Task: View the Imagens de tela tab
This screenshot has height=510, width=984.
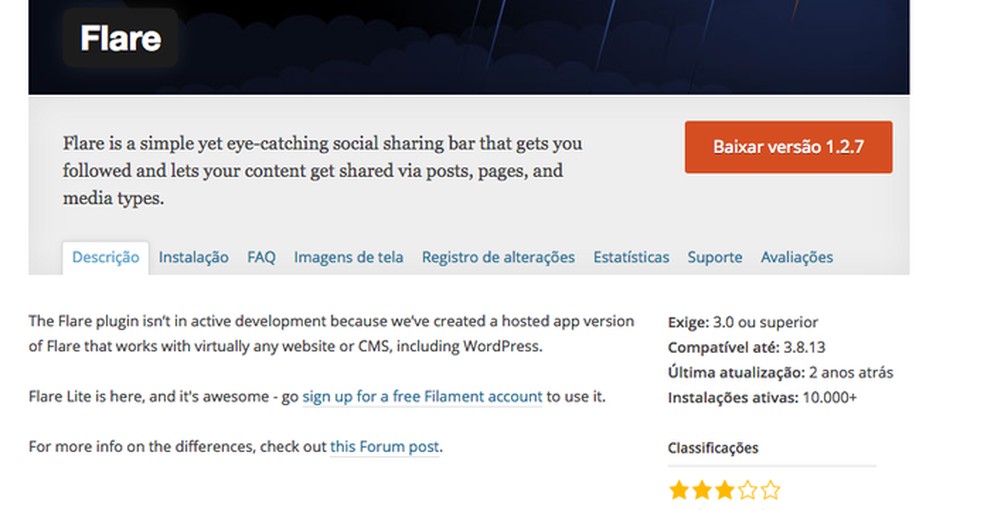Action: click(348, 257)
